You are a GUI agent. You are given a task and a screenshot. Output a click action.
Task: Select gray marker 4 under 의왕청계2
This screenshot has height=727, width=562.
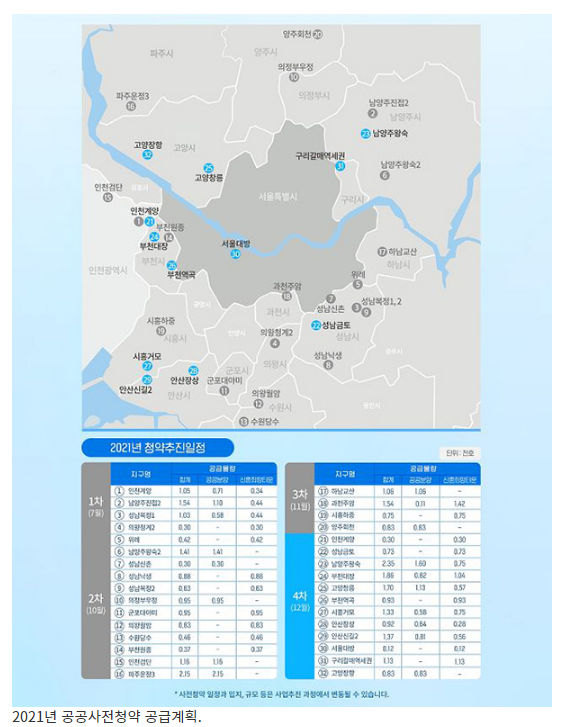click(275, 343)
